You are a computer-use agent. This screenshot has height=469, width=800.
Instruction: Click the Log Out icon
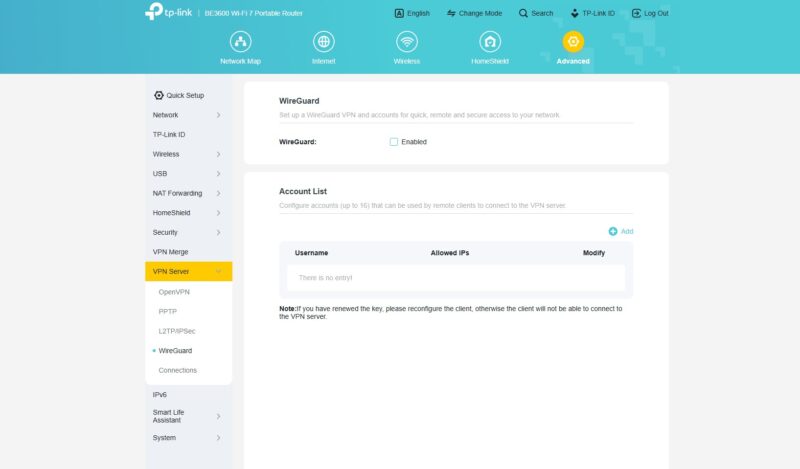coord(636,13)
